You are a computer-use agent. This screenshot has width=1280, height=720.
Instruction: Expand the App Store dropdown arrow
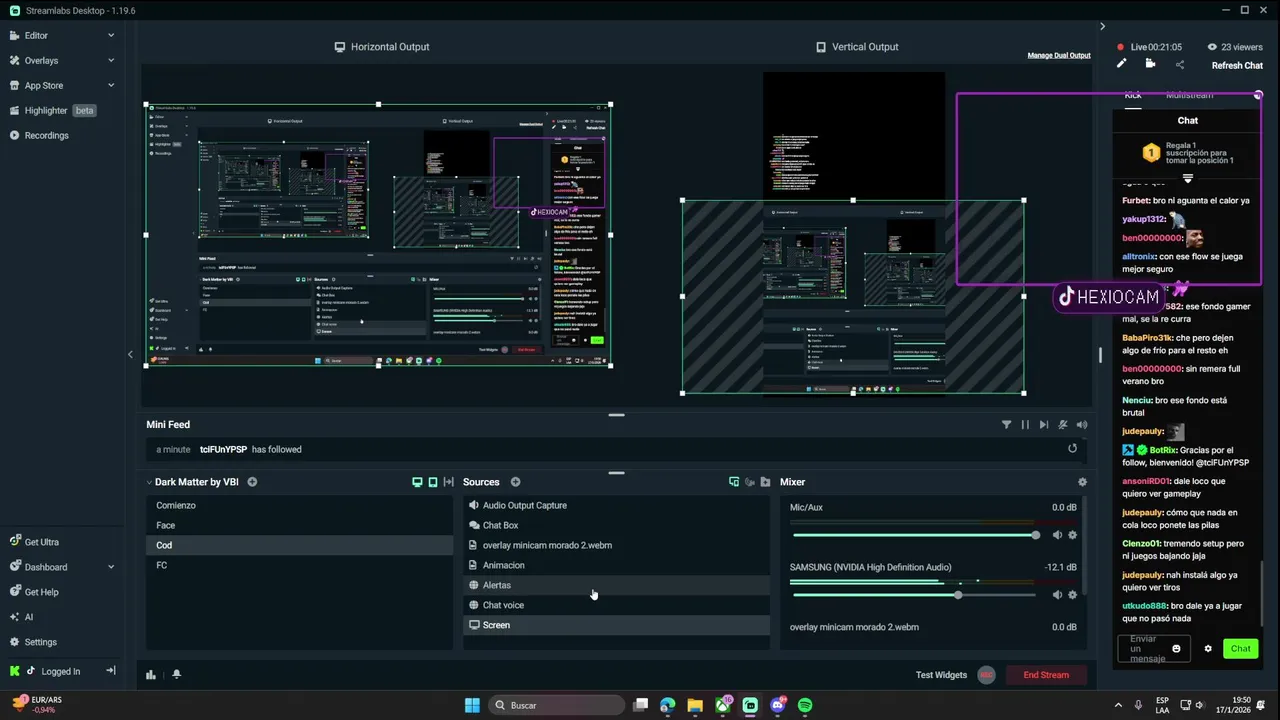click(x=111, y=85)
